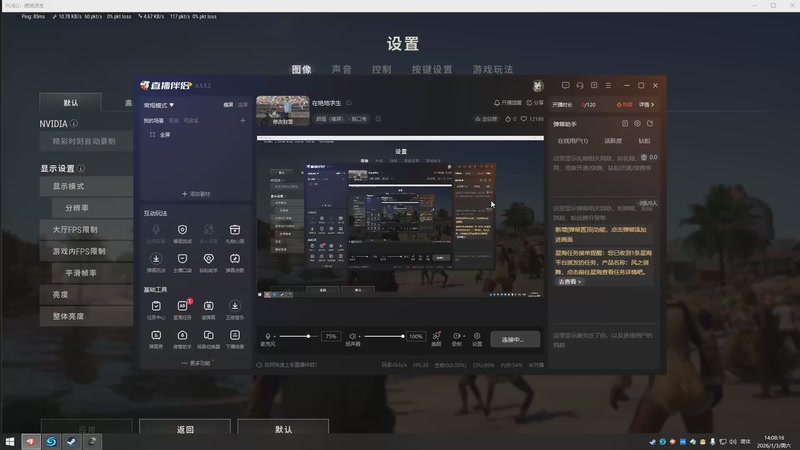Click 修改封面 cover thumbnail
800x450 pixels.
pos(283,111)
